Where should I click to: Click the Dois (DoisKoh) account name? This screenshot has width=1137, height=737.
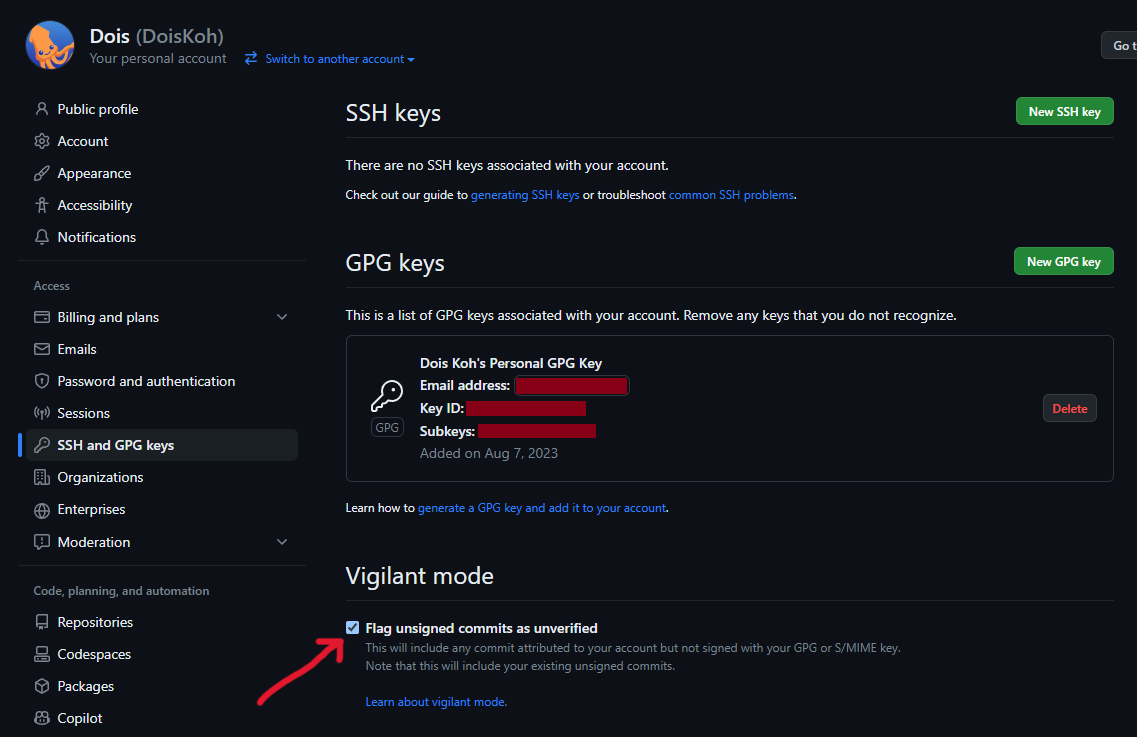pyautogui.click(x=157, y=36)
